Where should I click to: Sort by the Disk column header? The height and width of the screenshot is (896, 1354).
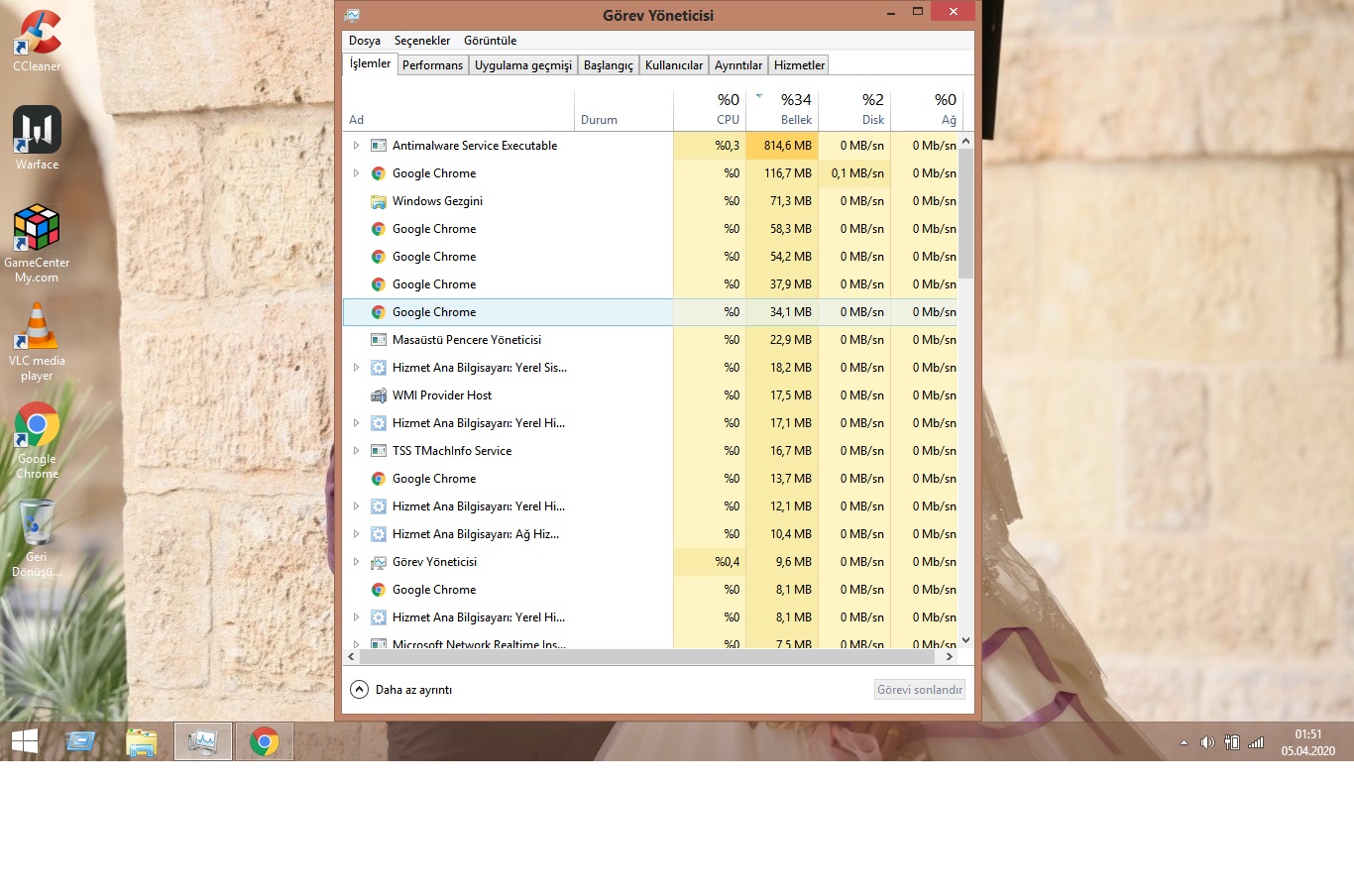[854, 109]
